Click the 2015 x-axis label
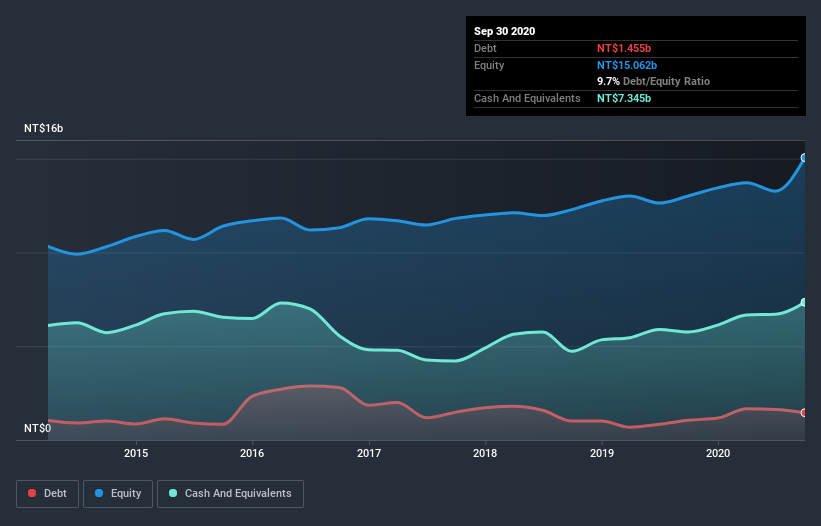This screenshot has width=821, height=526. (x=136, y=453)
